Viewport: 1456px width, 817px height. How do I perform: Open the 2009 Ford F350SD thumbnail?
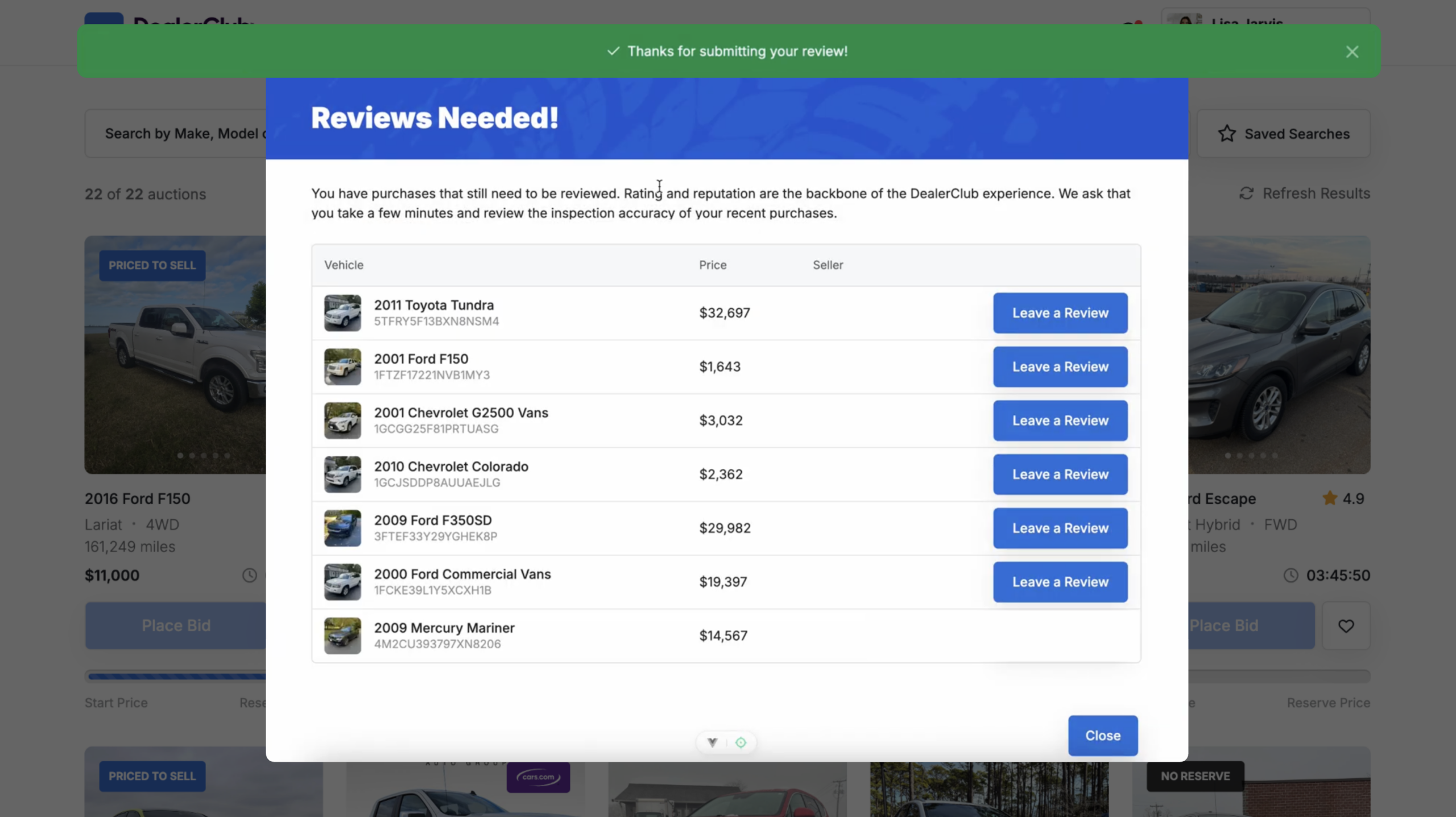point(342,528)
